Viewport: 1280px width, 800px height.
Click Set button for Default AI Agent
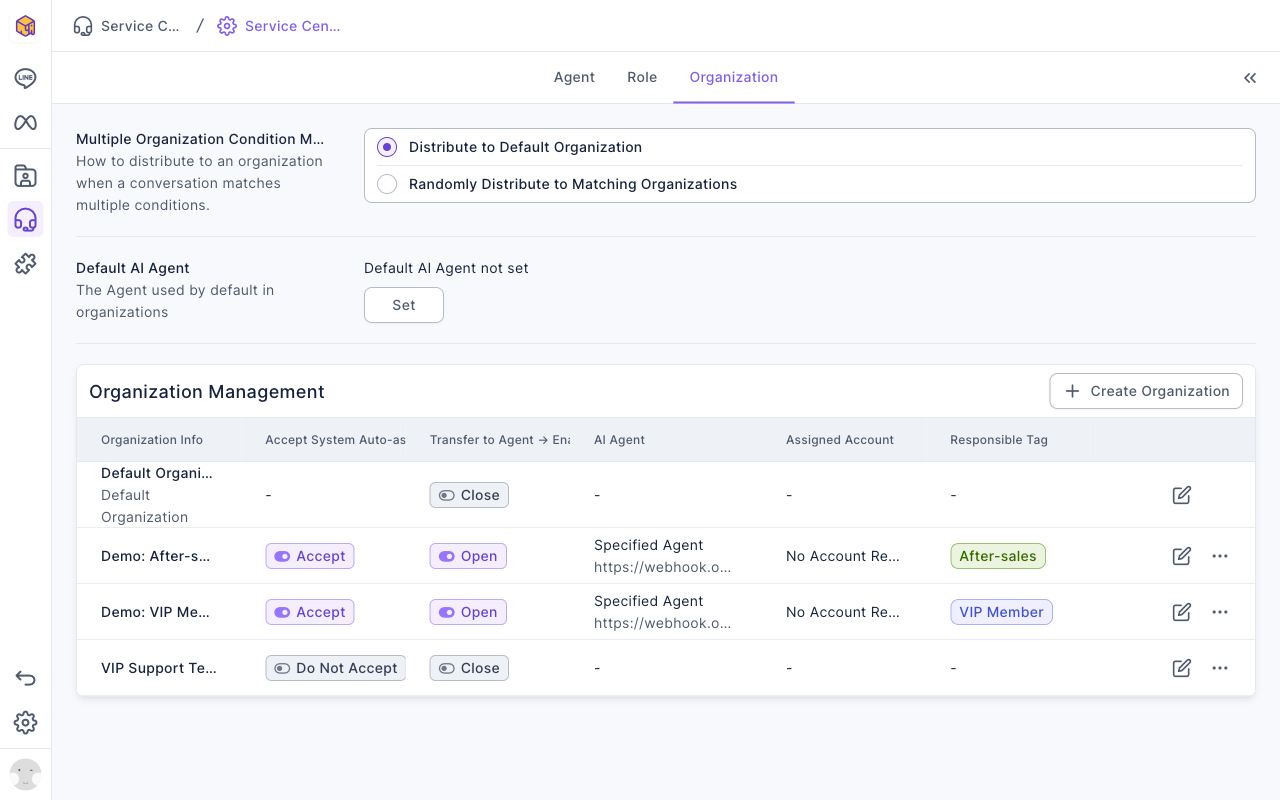[404, 305]
